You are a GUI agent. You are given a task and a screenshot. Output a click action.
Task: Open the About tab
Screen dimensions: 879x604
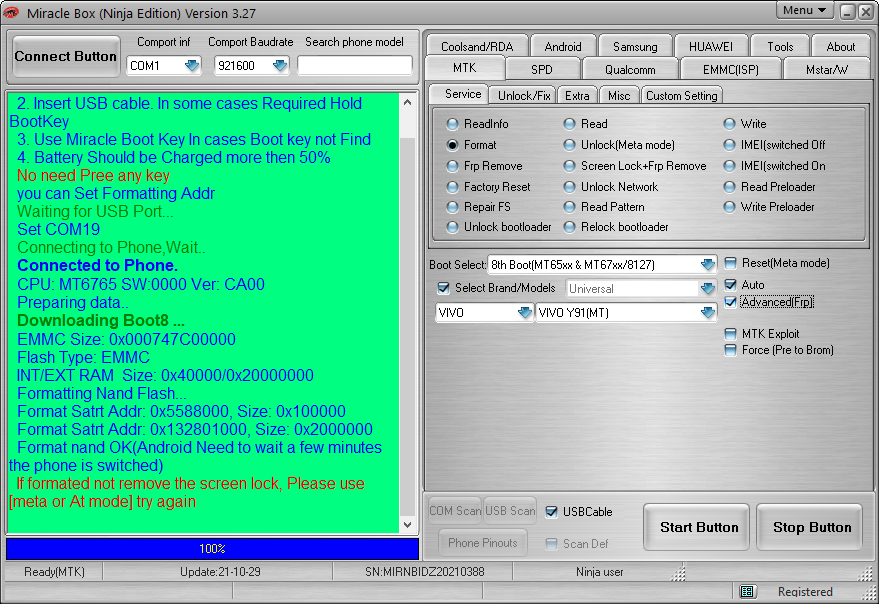pyautogui.click(x=840, y=47)
